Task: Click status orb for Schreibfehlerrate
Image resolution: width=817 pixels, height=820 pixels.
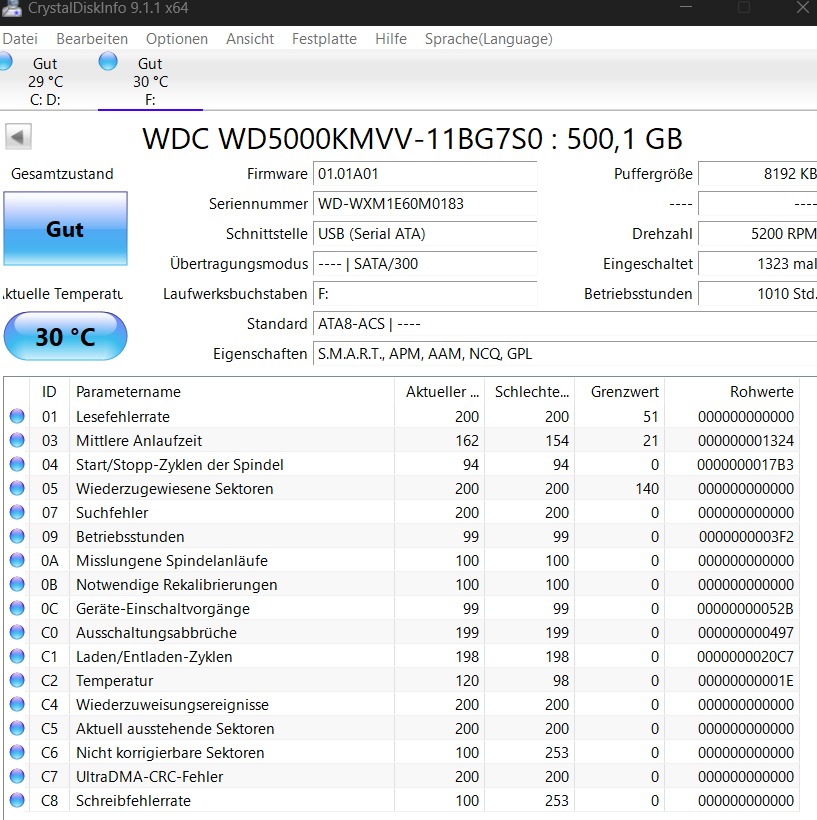Action: click(17, 800)
